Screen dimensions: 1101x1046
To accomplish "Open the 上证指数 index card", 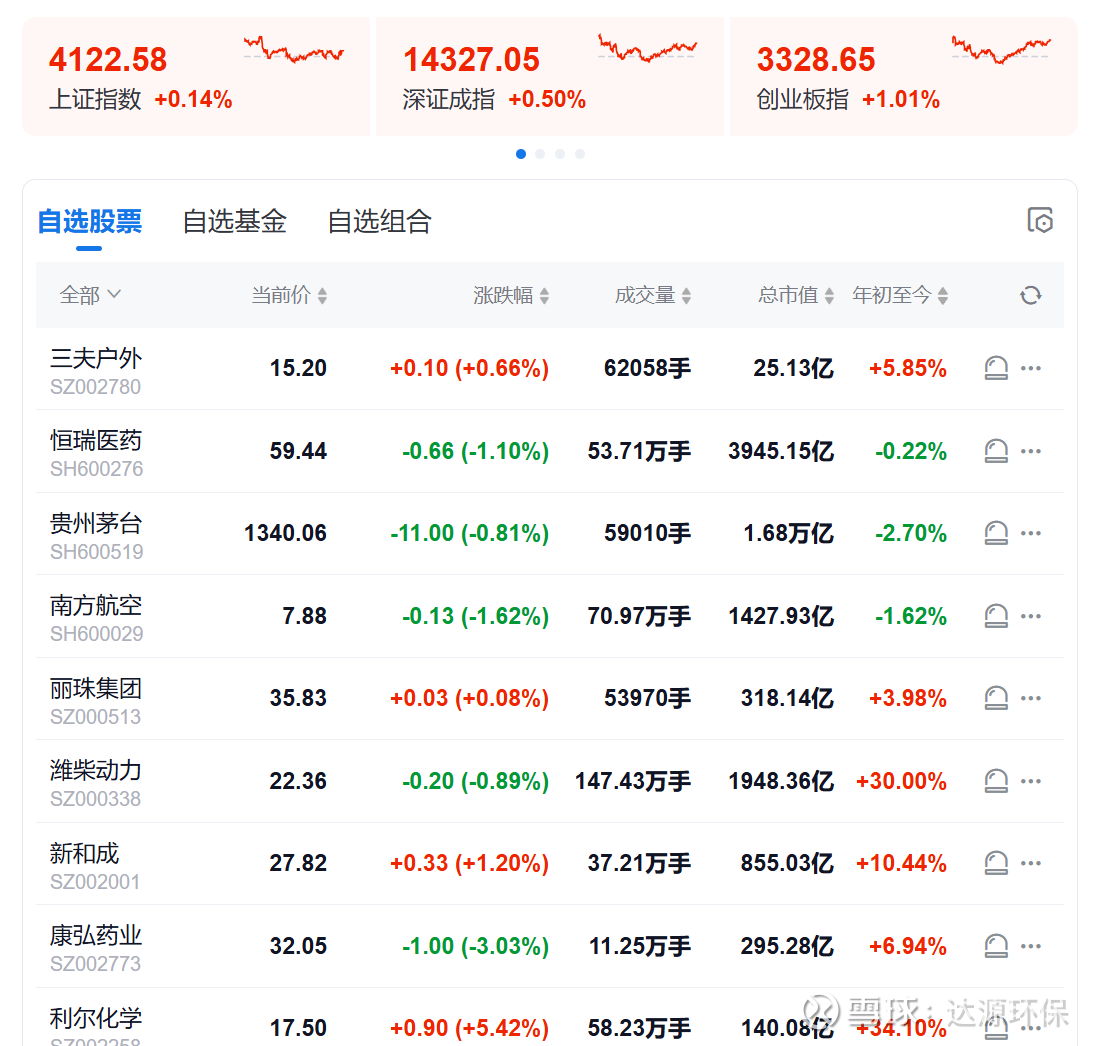I will [196, 77].
